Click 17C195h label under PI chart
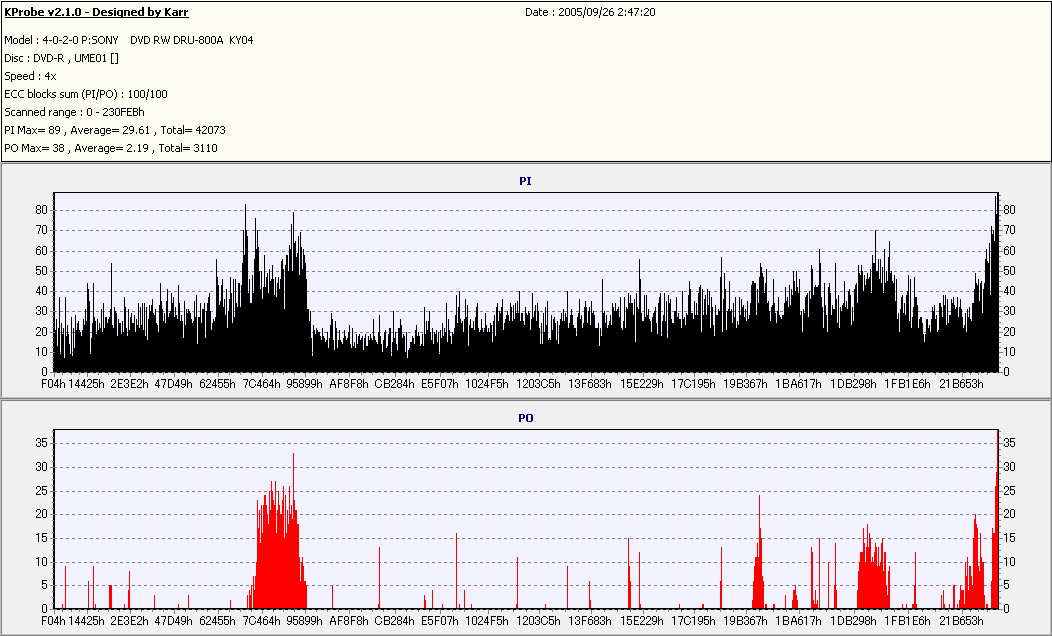The image size is (1052, 636). 693,384
